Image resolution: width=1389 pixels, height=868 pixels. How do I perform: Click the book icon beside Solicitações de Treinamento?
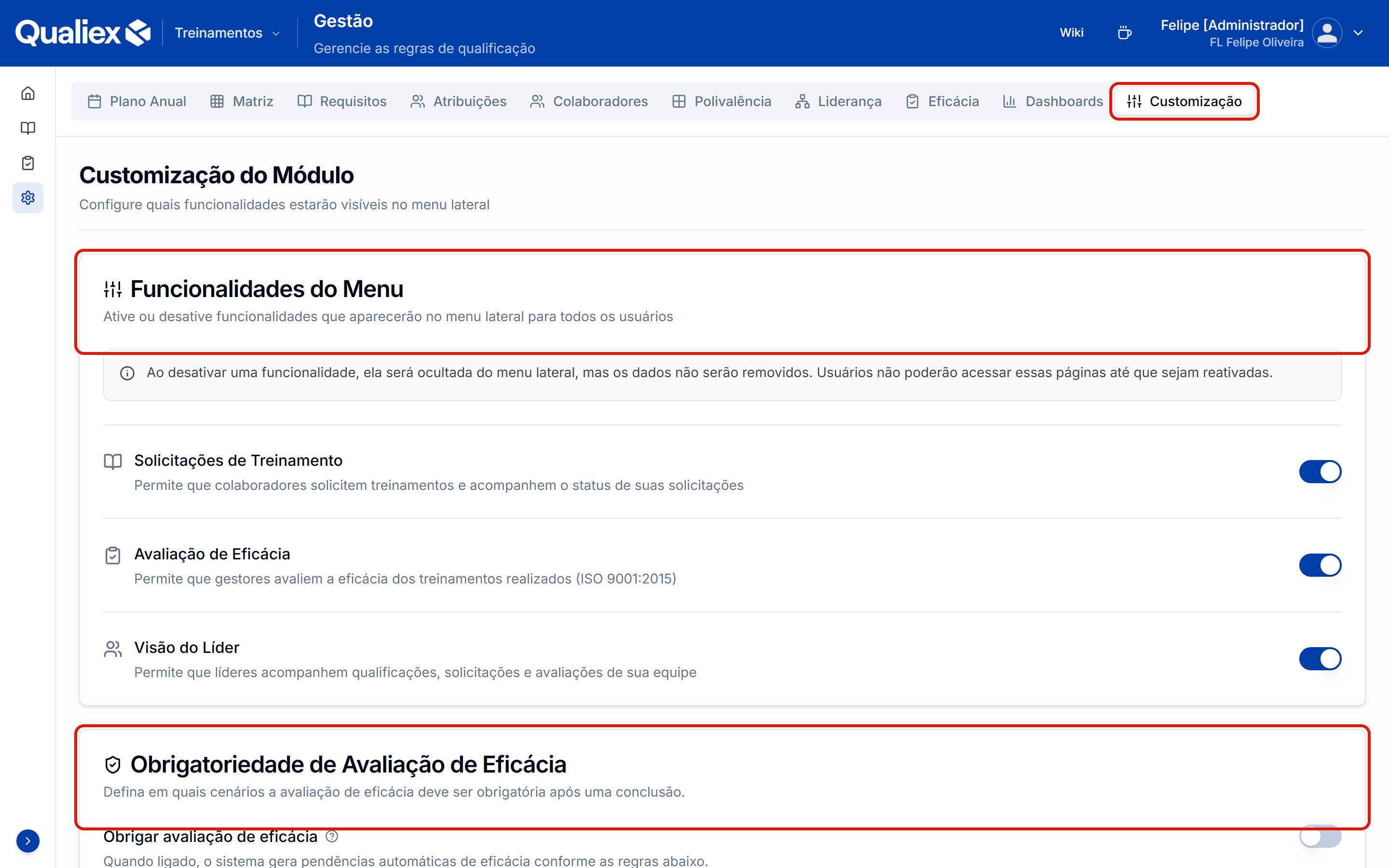(112, 461)
